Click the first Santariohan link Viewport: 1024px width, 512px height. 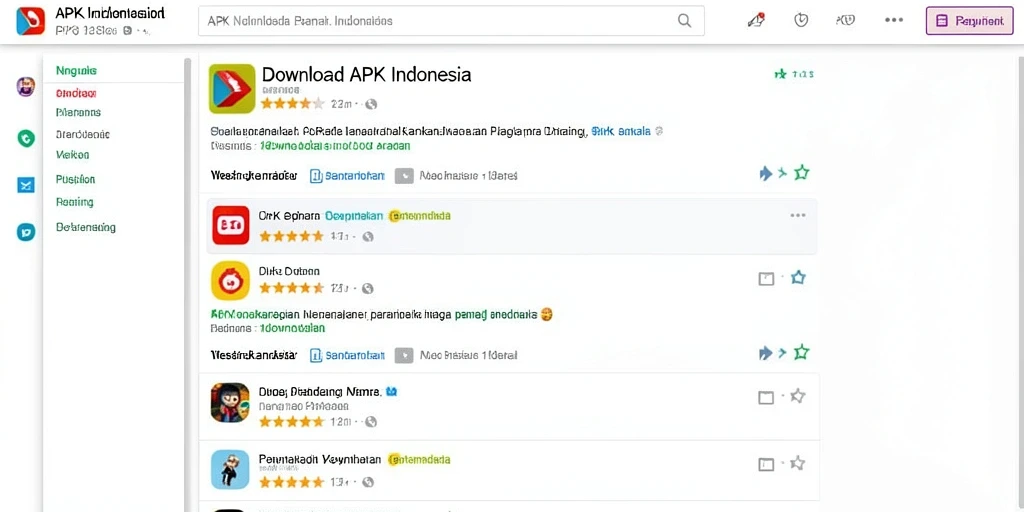pos(347,176)
